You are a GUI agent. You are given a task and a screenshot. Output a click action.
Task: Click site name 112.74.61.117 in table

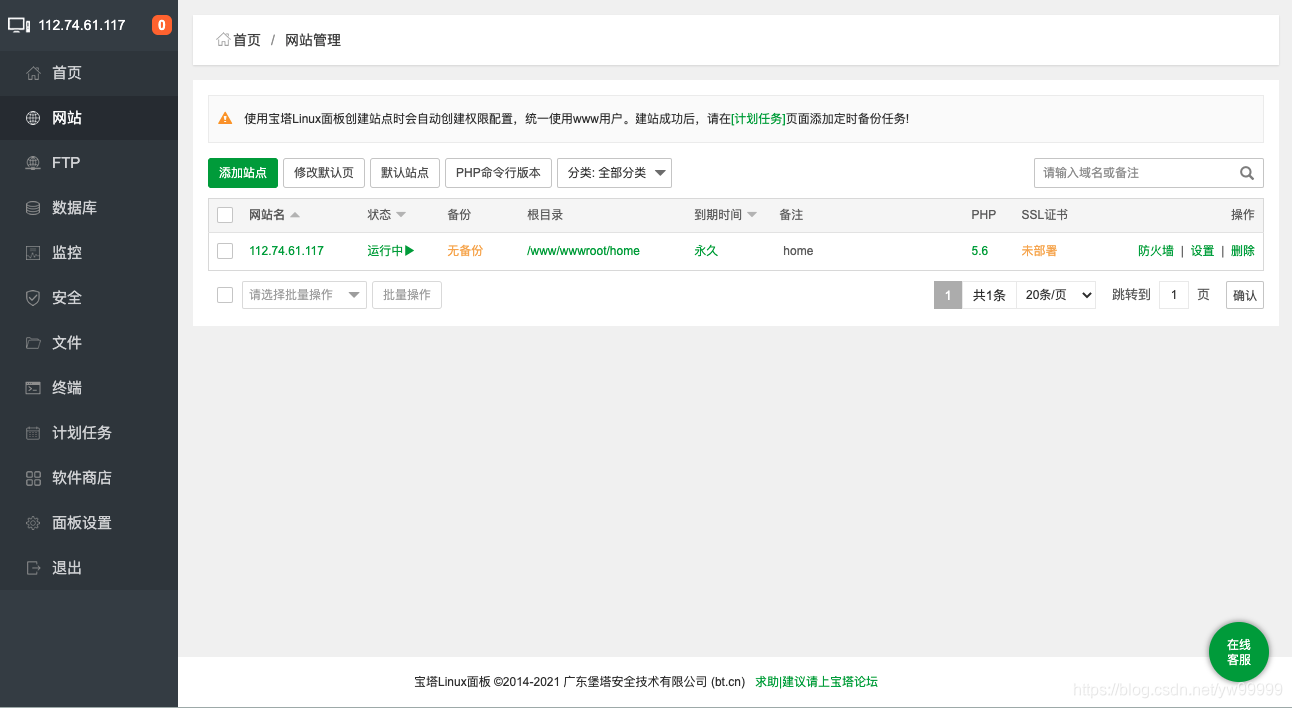pos(286,251)
